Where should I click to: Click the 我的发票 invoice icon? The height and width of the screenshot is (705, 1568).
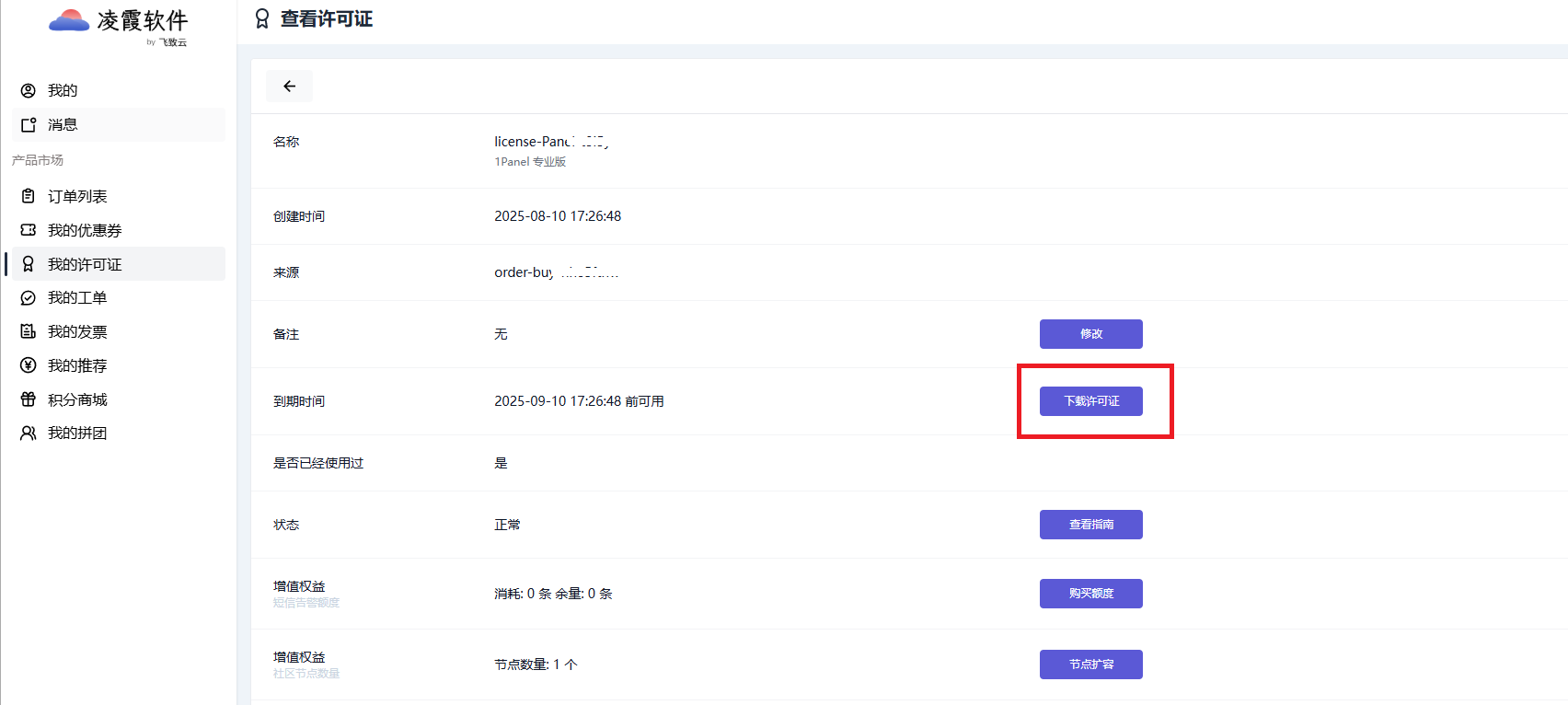(x=29, y=331)
